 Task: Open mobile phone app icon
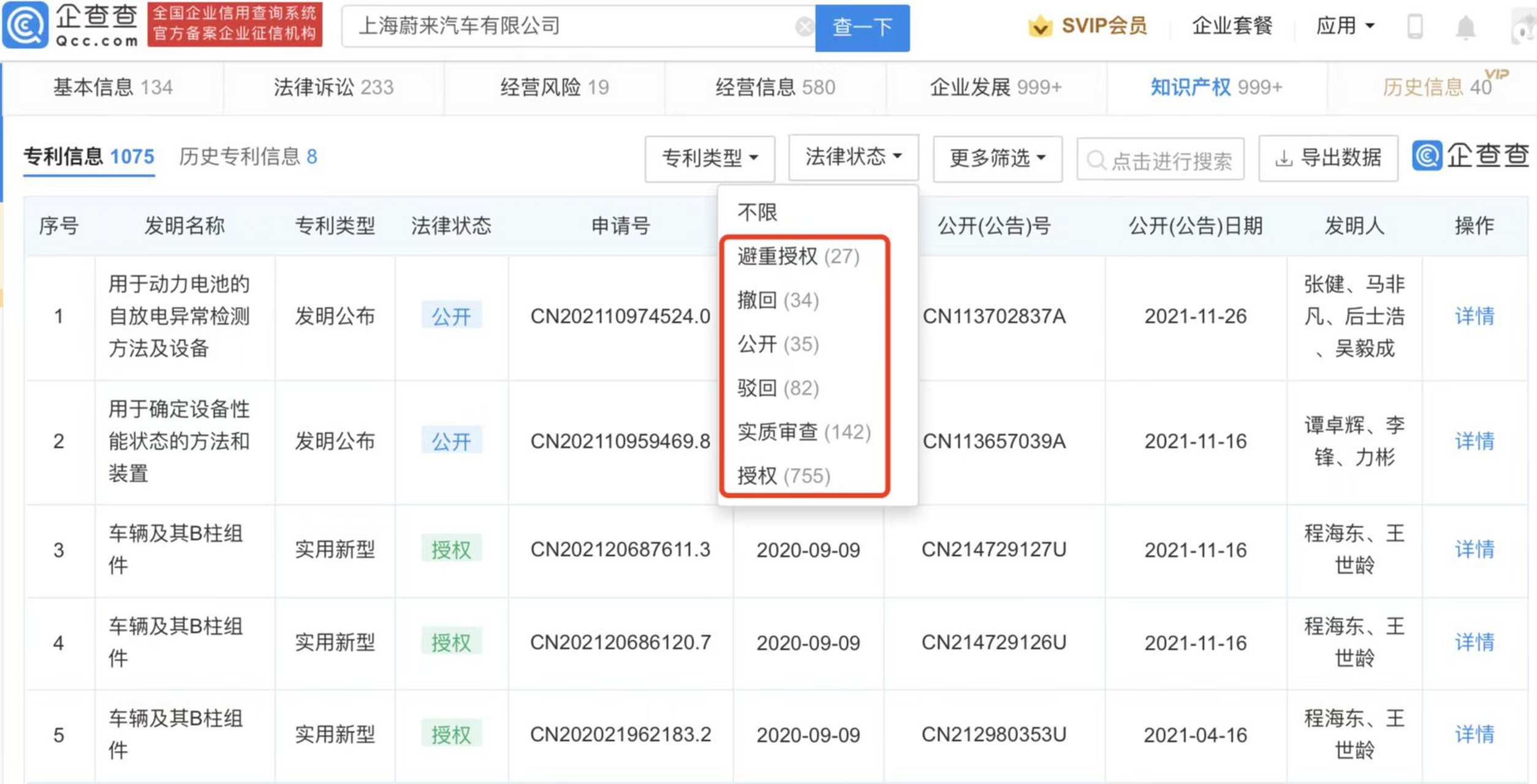pyautogui.click(x=1415, y=26)
